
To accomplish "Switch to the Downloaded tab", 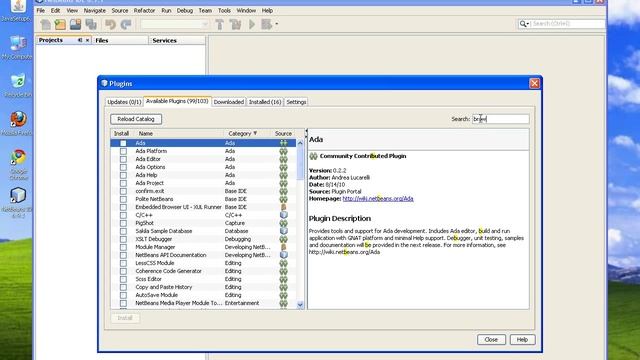I will pyautogui.click(x=229, y=102).
